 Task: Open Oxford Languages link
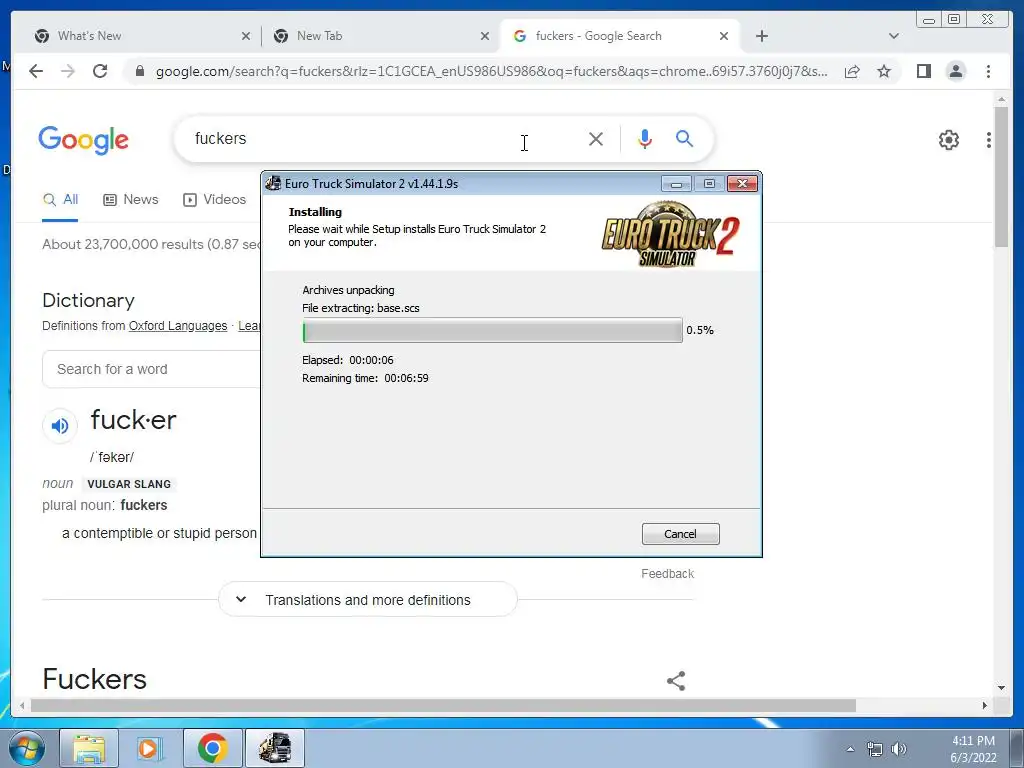click(x=178, y=326)
